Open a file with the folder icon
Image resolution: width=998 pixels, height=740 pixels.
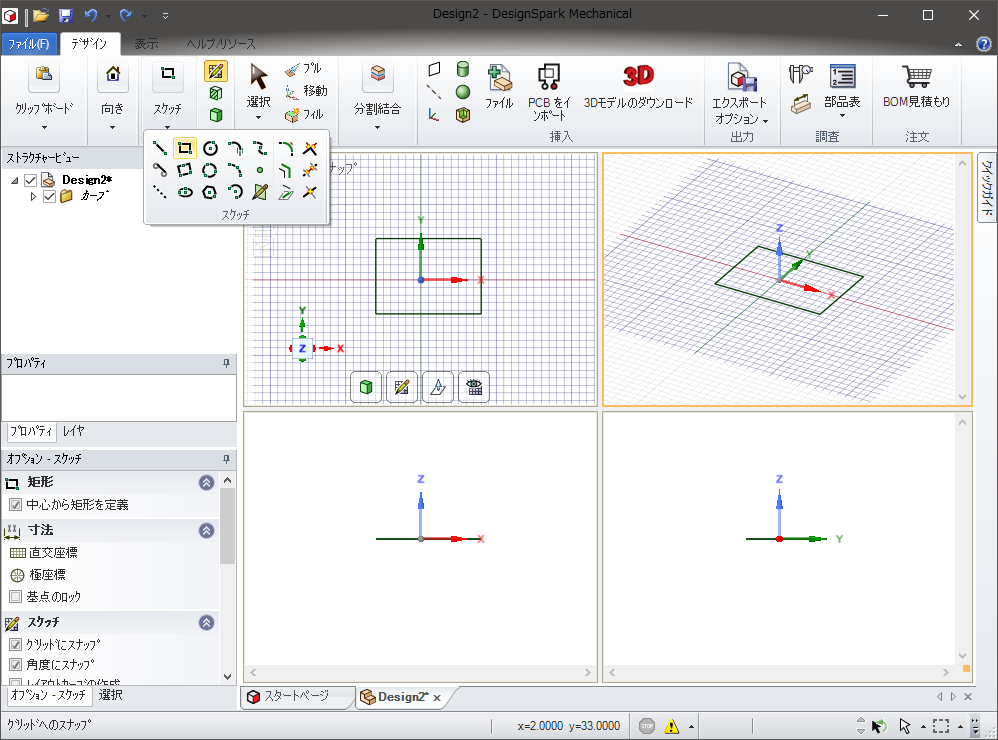tap(41, 15)
